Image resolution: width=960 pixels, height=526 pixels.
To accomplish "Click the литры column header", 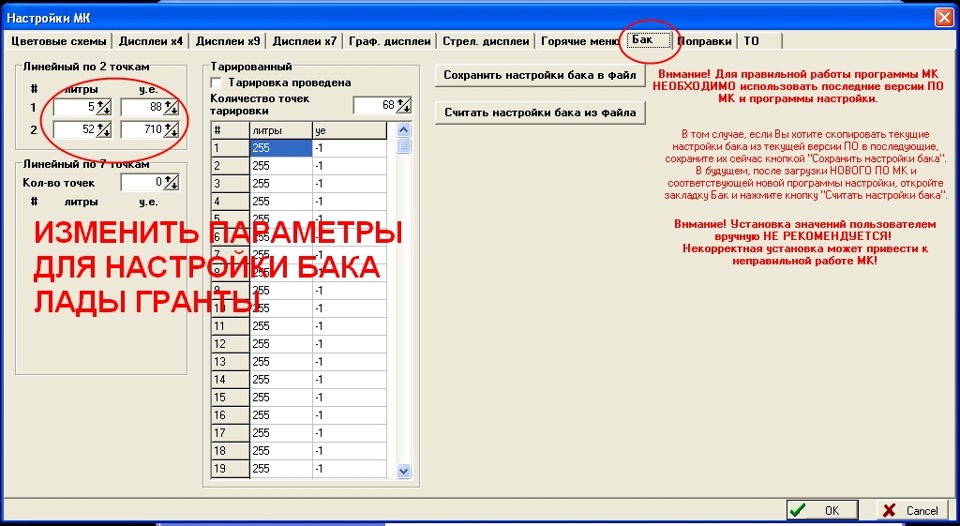I will [x=281, y=130].
